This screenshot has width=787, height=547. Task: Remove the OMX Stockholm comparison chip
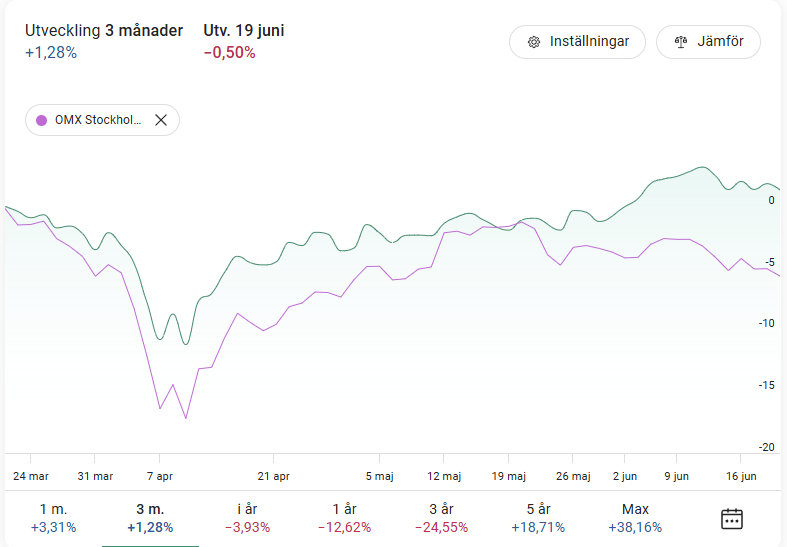[161, 120]
